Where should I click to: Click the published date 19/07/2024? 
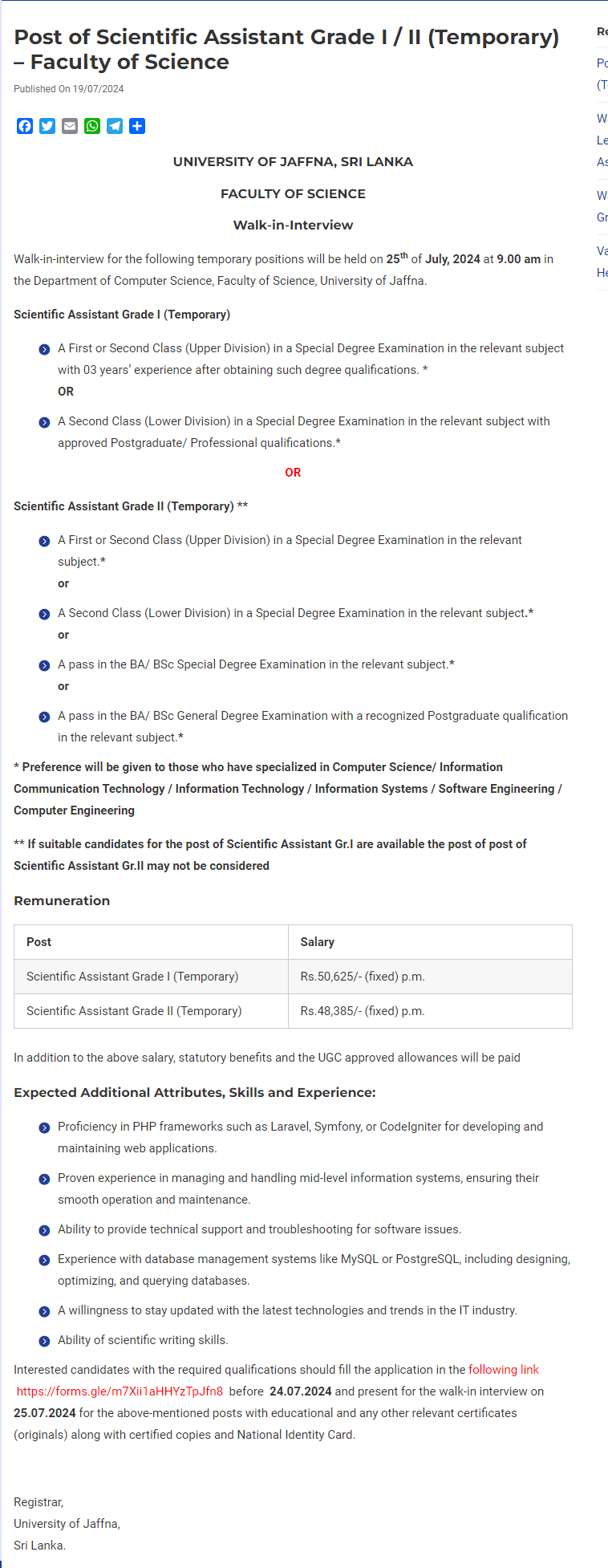pyautogui.click(x=69, y=89)
